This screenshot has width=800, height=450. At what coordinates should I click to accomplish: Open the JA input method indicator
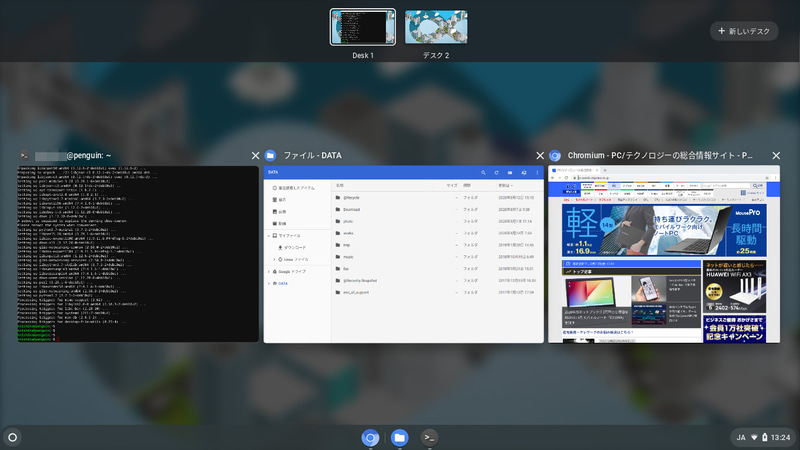click(741, 437)
